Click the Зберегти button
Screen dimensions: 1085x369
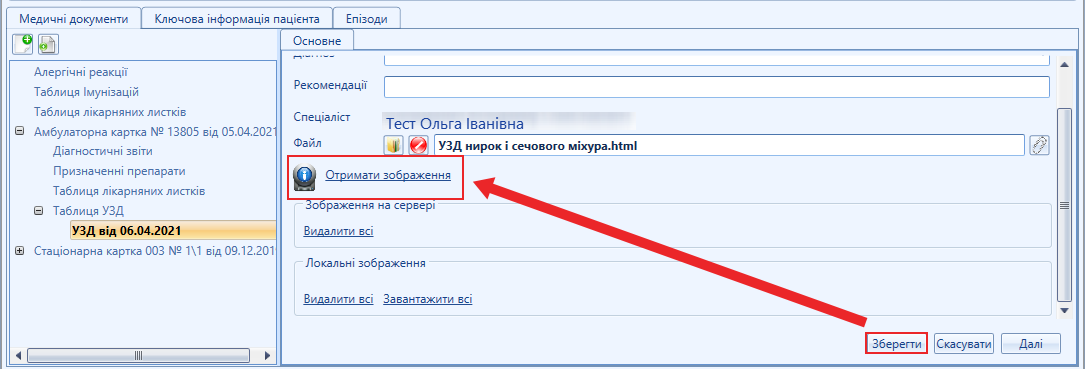coord(896,343)
